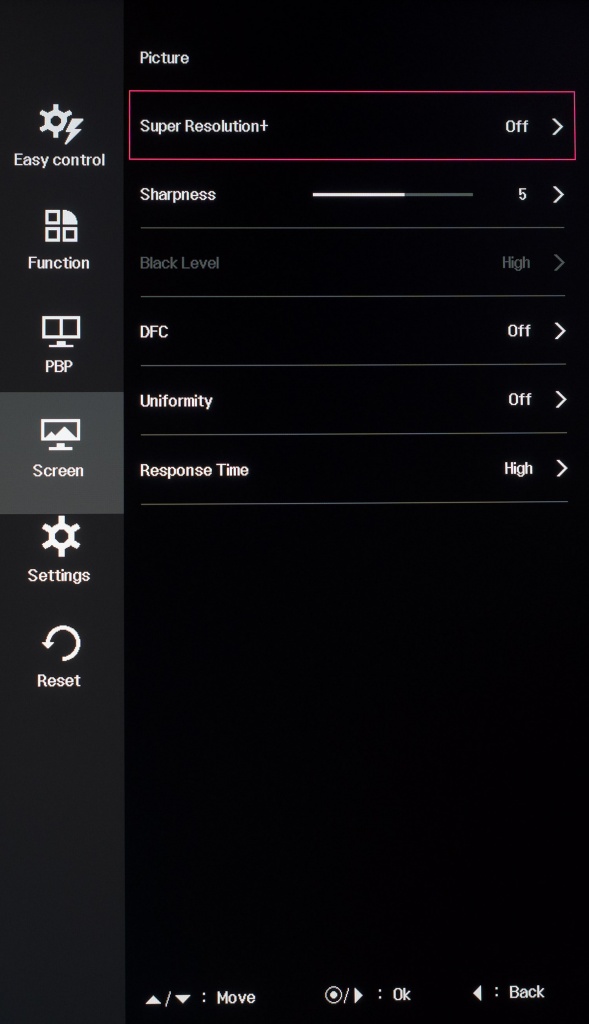The width and height of the screenshot is (589, 1024).
Task: Open the PBP dual-monitor icon
Action: click(61, 331)
